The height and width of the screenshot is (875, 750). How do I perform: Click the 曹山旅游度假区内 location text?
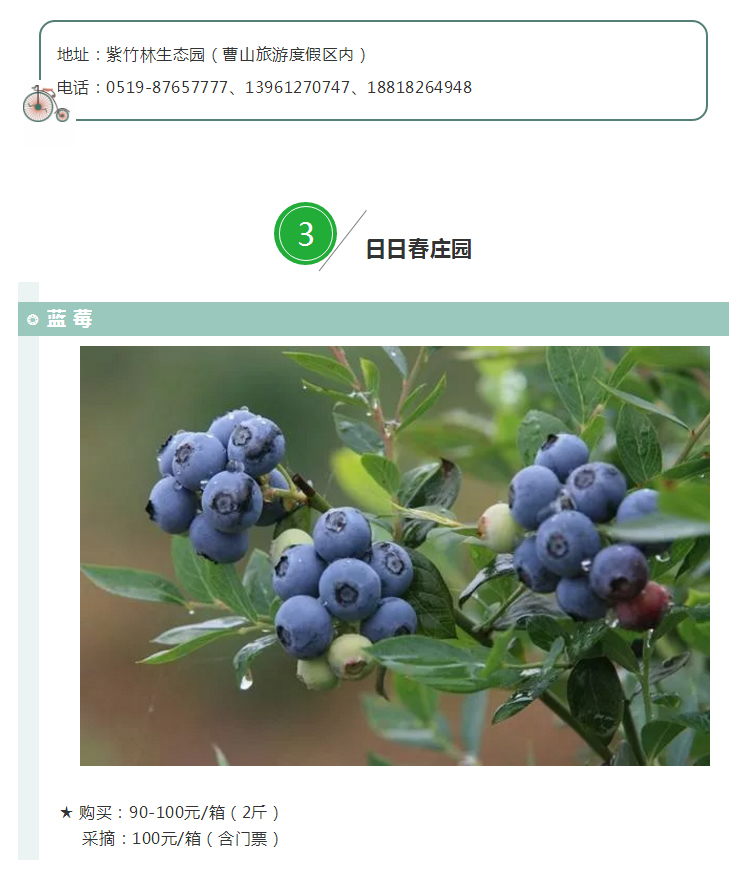point(288,55)
